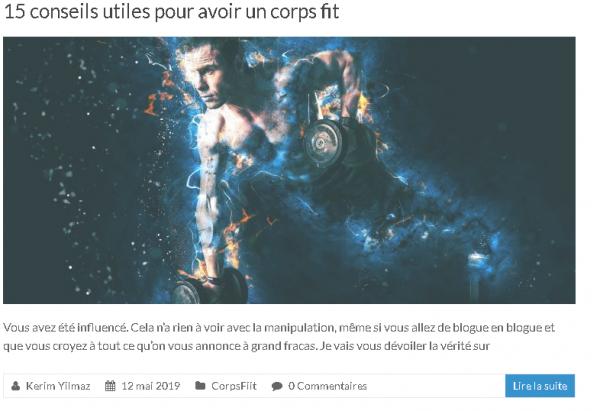The image size is (600, 411).
Task: Click the featured dumbbell workout image
Action: pos(289,170)
